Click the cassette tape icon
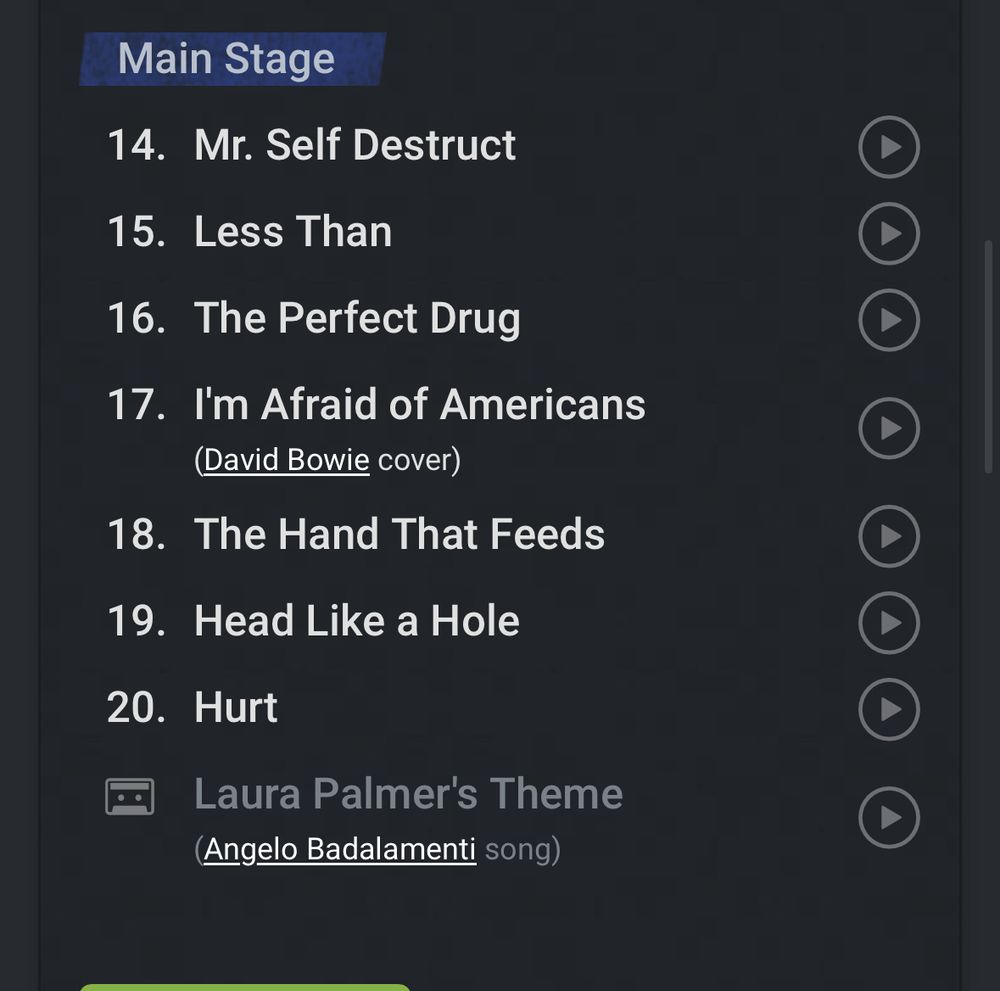 tap(130, 797)
